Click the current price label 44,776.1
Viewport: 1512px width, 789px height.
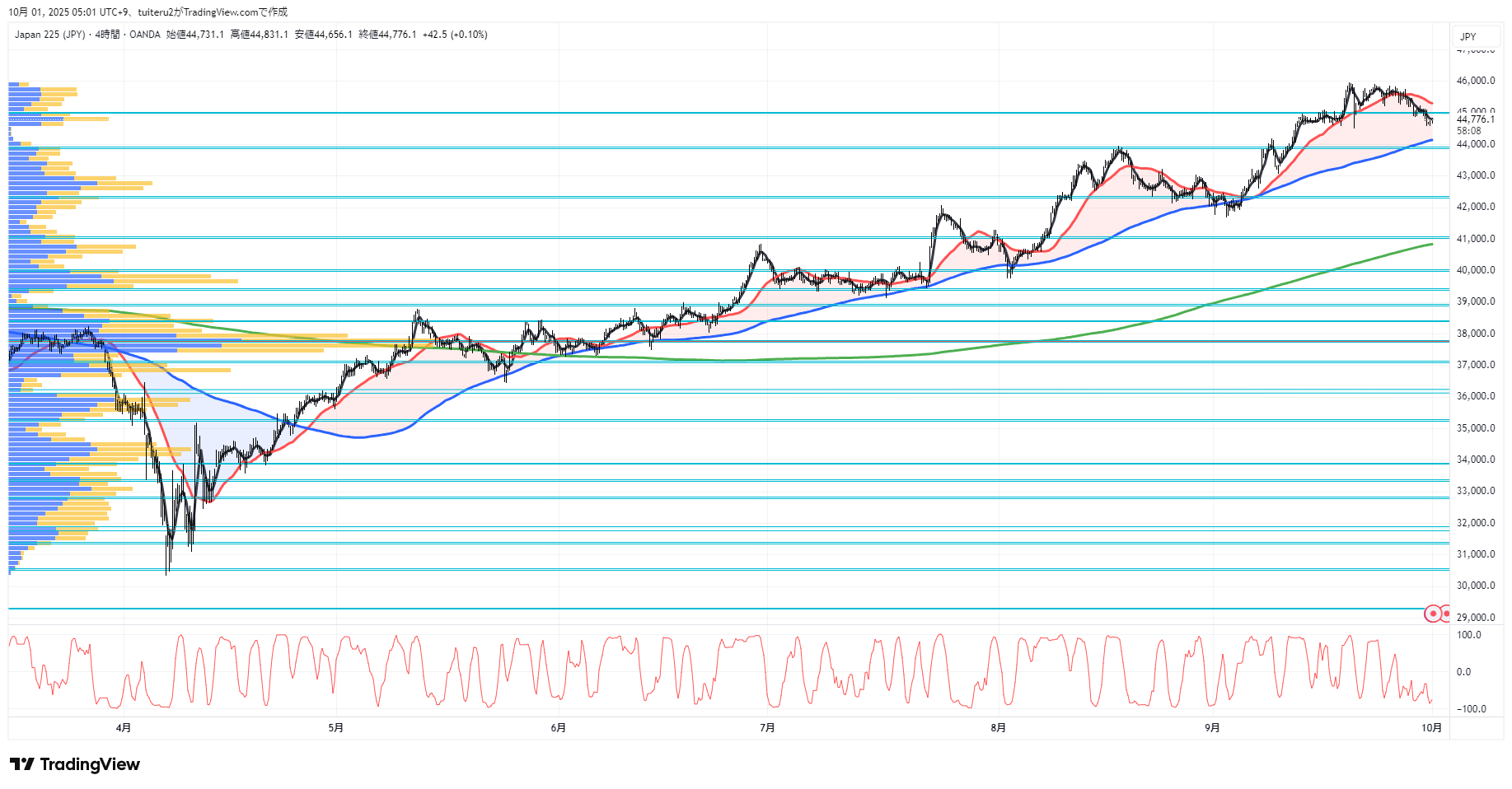pos(1475,119)
